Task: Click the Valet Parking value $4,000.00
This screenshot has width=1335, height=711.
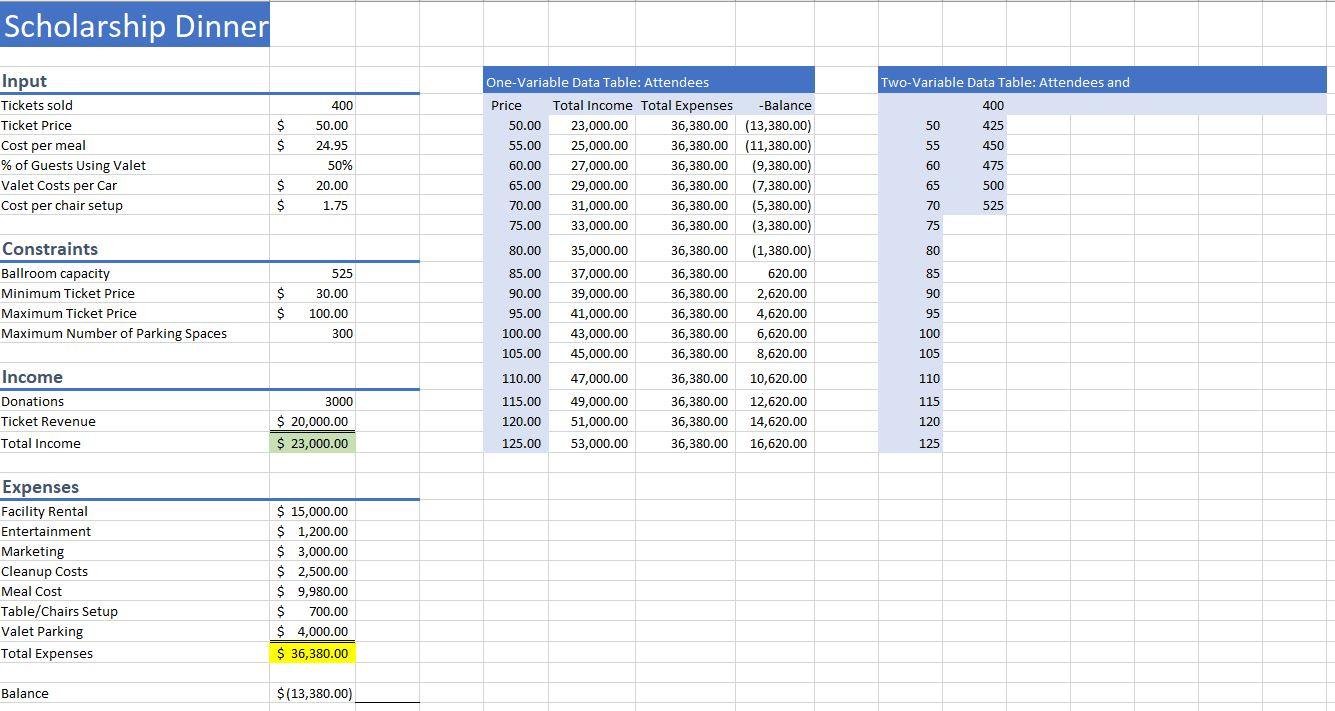Action: point(312,631)
